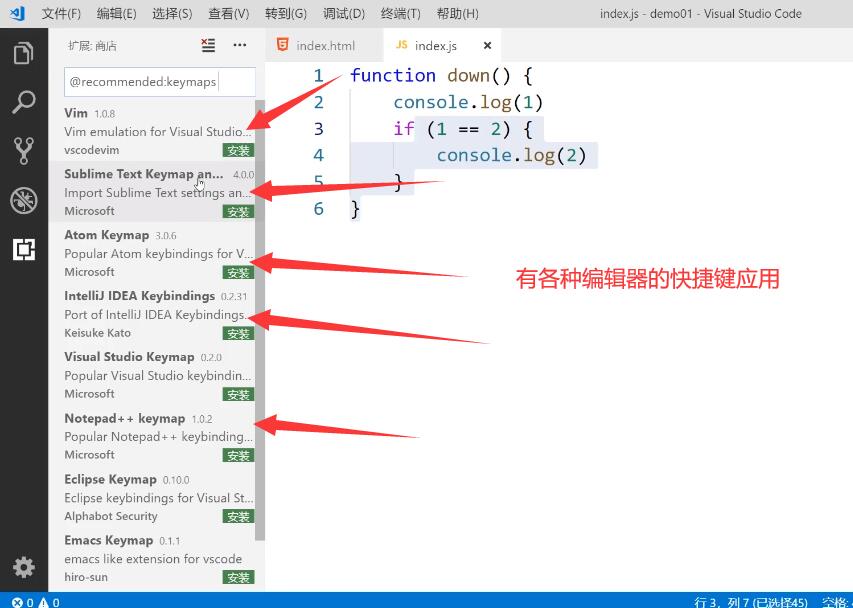Open the 选择(S) menu

point(172,14)
